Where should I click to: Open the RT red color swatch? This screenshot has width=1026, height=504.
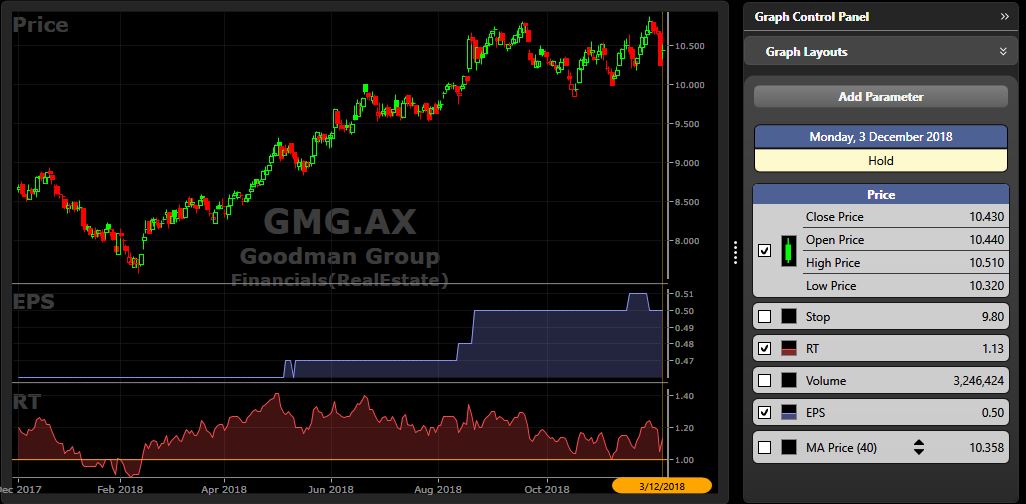[789, 349]
